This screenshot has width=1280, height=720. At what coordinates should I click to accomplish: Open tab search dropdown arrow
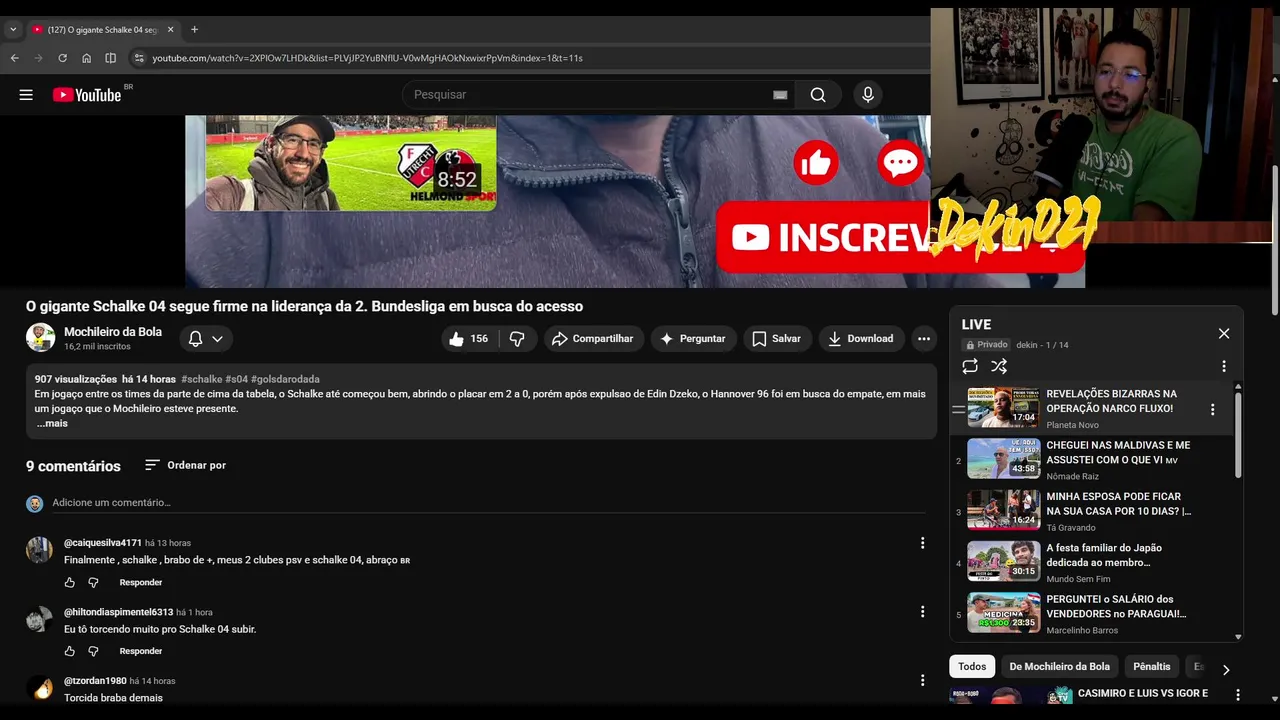coord(13,29)
